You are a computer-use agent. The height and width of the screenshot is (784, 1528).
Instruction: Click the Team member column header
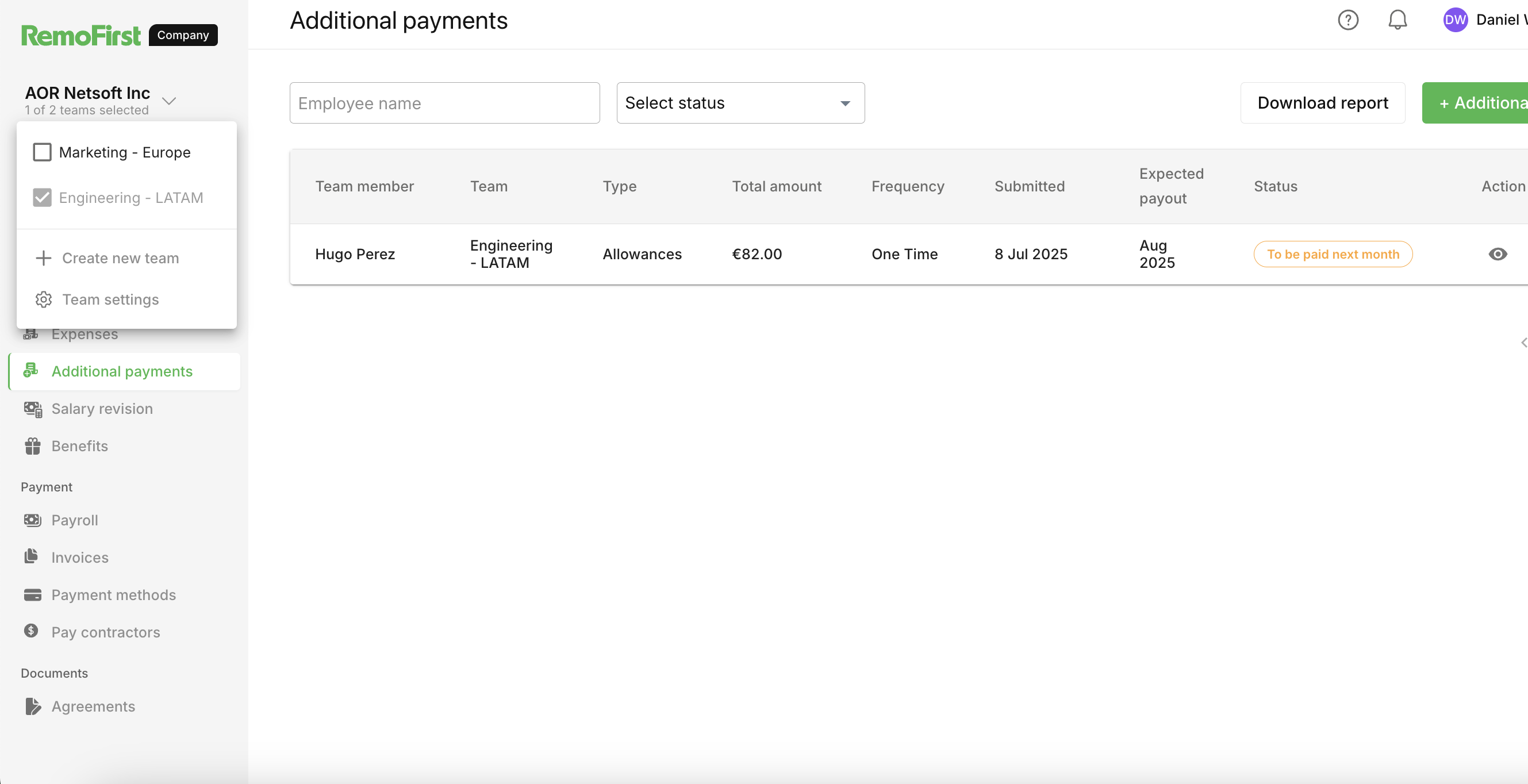click(x=364, y=186)
